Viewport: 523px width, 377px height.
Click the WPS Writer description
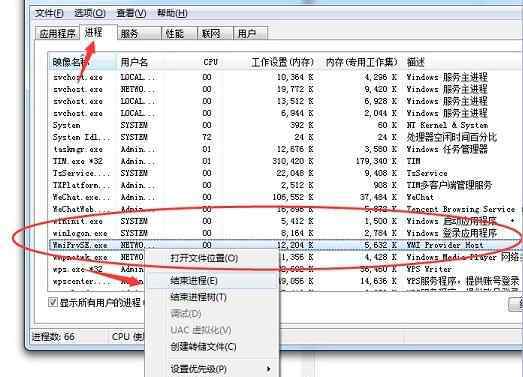pos(429,269)
